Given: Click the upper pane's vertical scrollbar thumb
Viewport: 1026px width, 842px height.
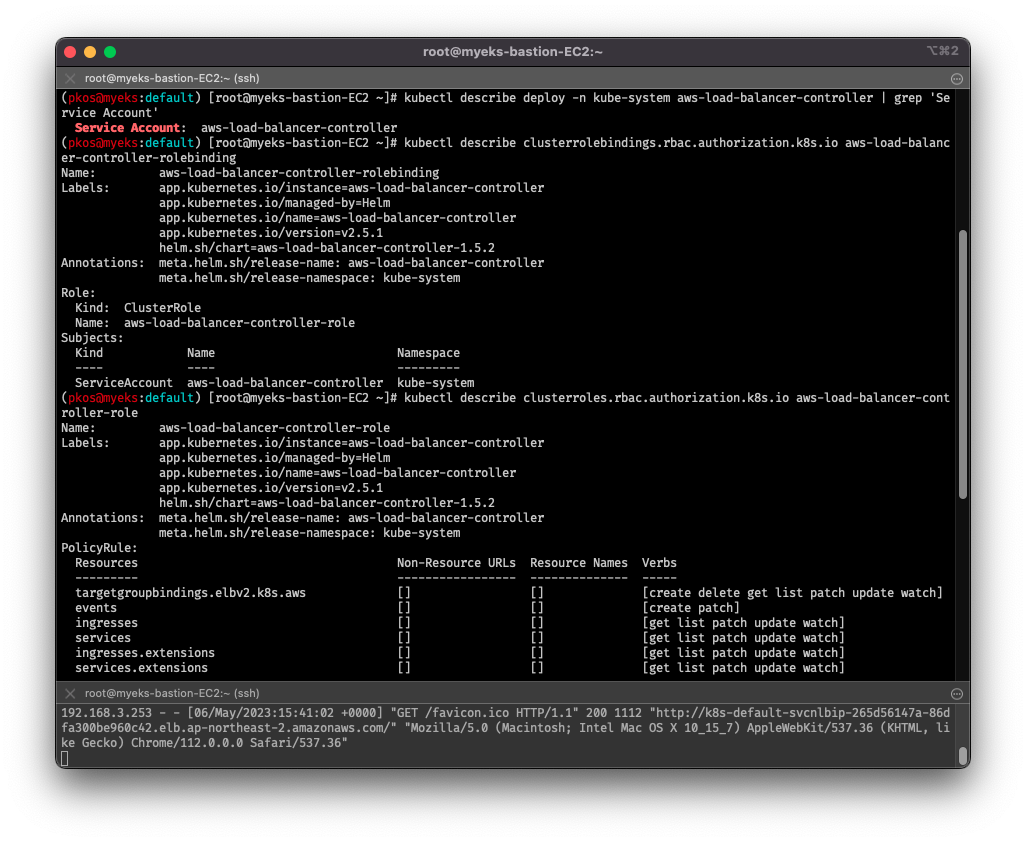Looking at the screenshot, I should pyautogui.click(x=963, y=364).
